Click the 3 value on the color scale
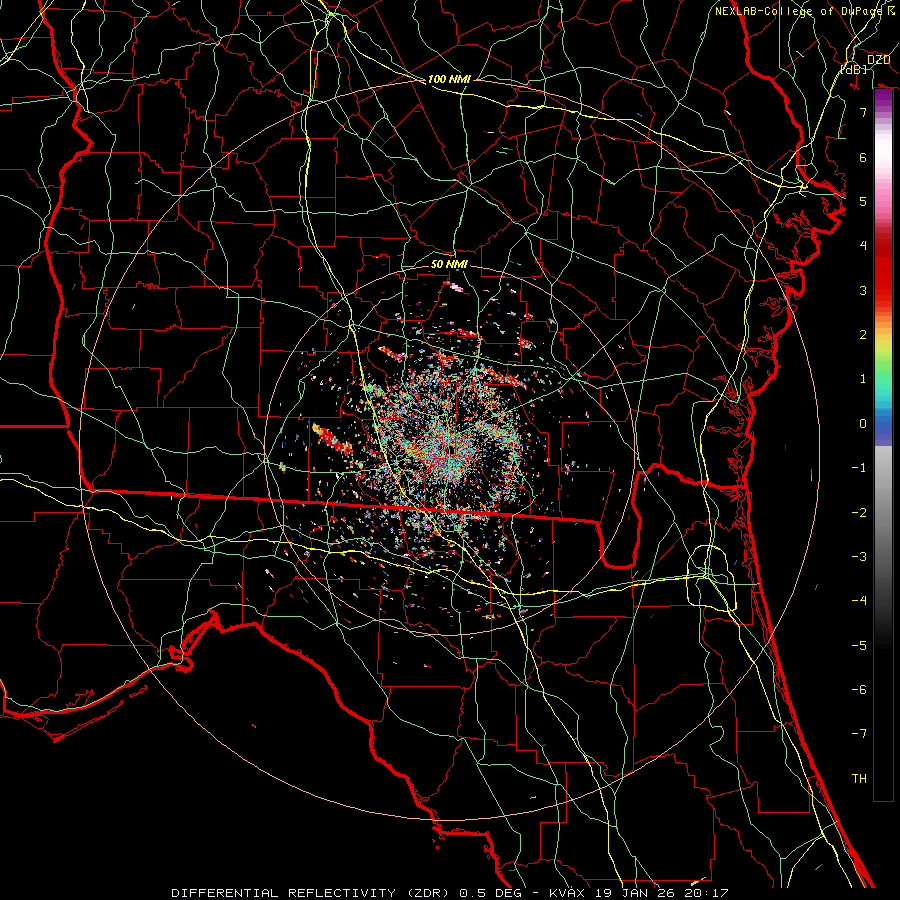This screenshot has height=900, width=900. coord(863,290)
